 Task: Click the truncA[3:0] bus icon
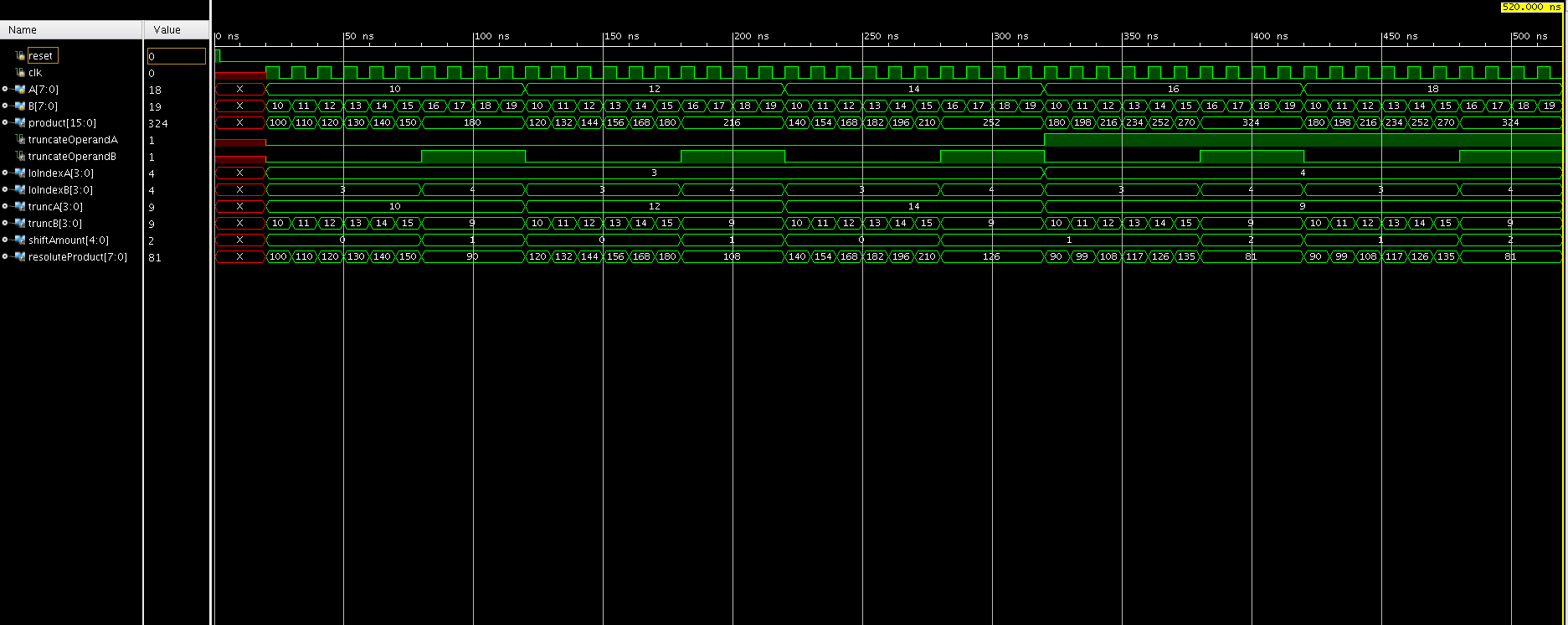[x=18, y=206]
